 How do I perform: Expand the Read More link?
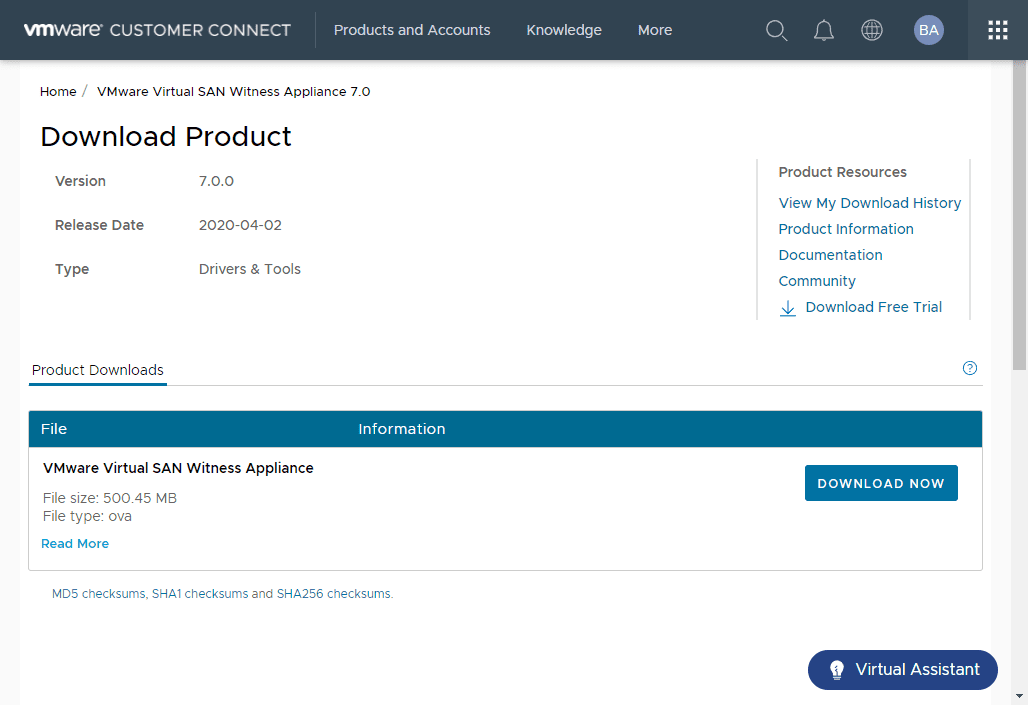point(75,544)
